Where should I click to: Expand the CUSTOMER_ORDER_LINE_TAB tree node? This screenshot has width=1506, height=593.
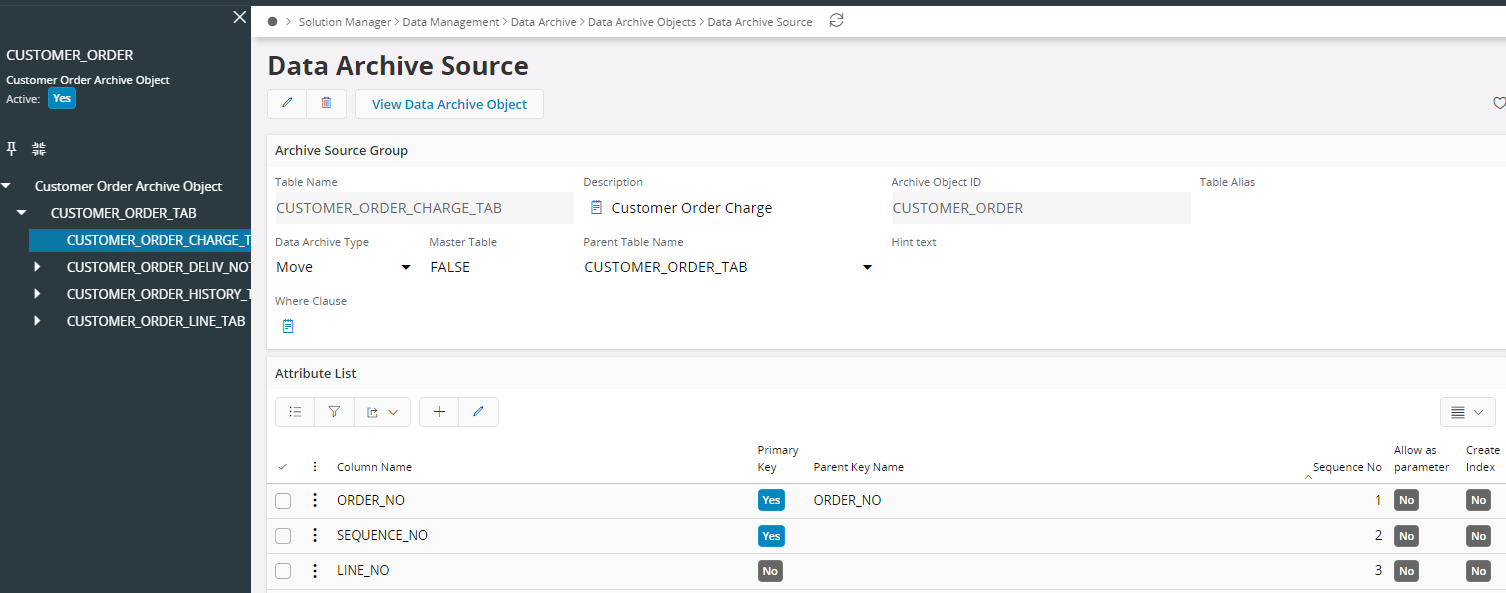pyautogui.click(x=37, y=321)
